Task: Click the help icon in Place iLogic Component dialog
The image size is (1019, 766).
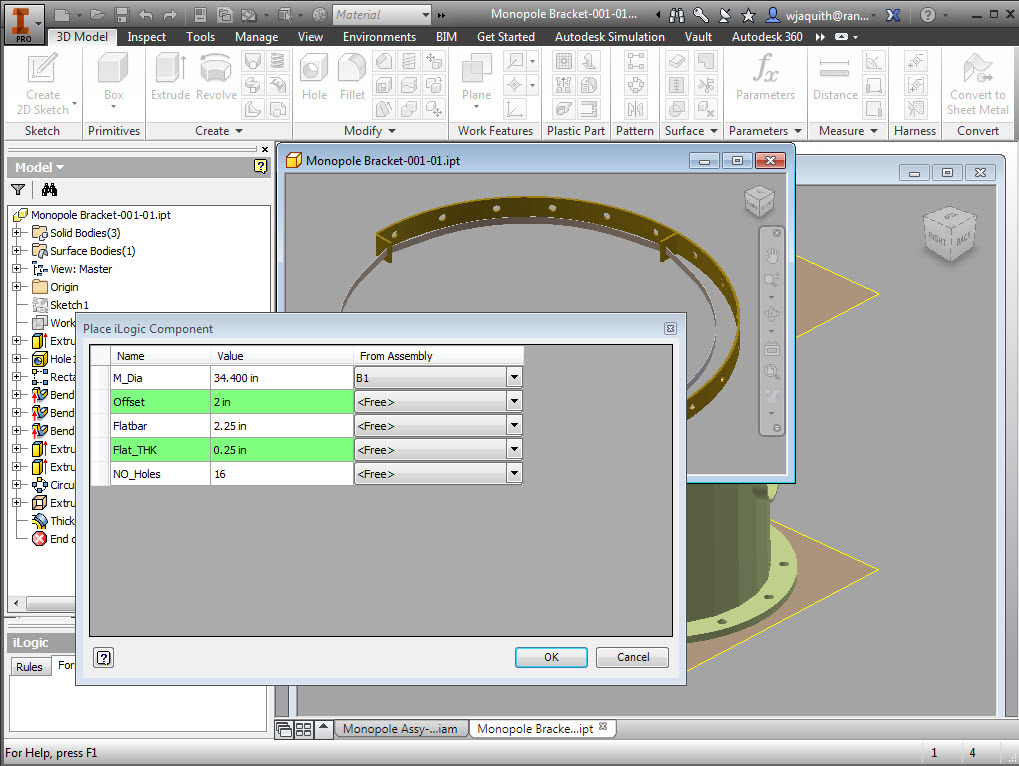Action: click(104, 658)
